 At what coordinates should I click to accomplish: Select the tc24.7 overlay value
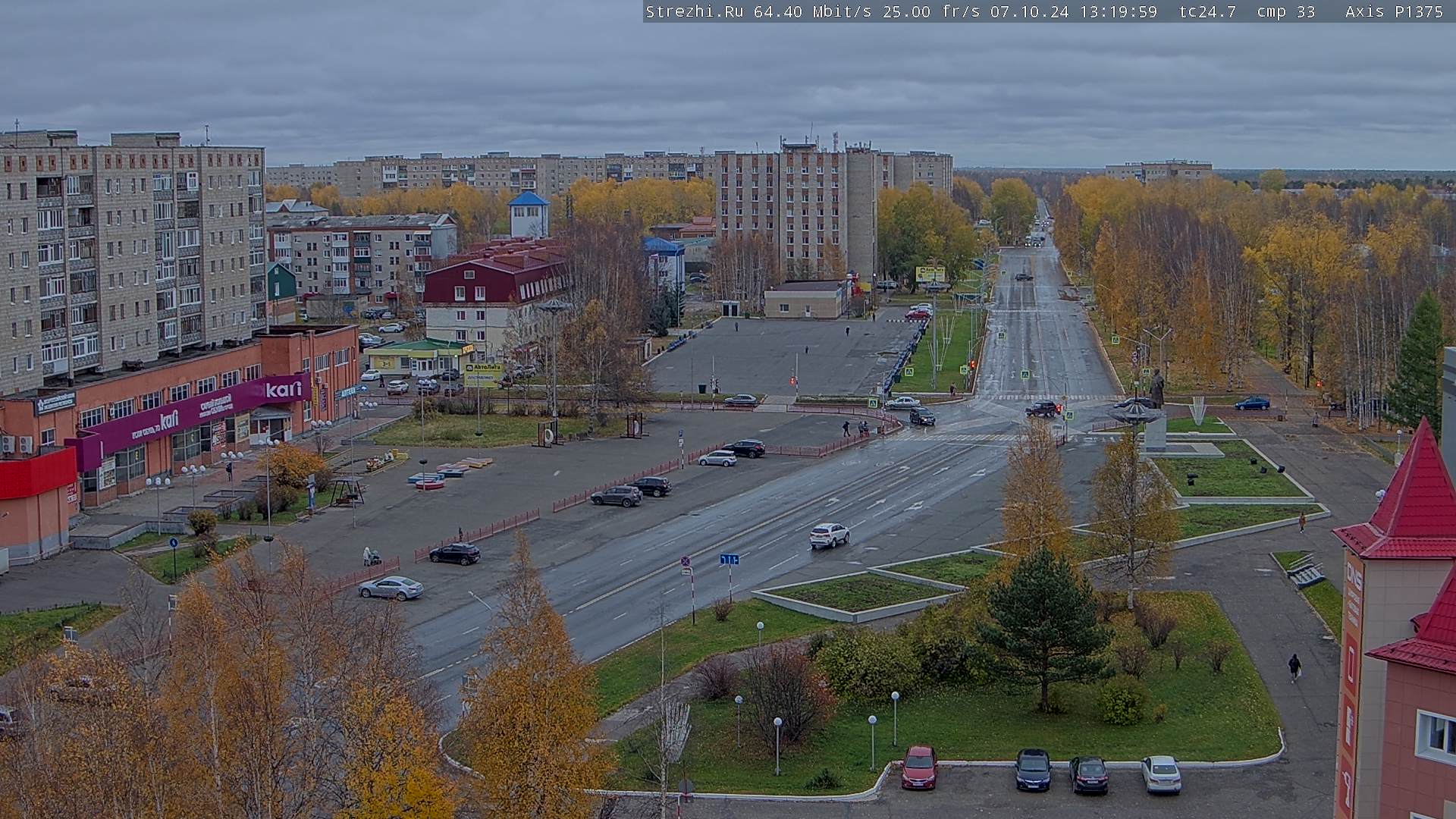(x=1207, y=11)
